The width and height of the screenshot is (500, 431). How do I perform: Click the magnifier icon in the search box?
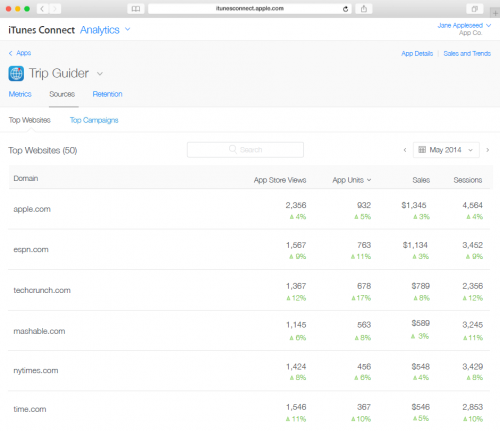(x=233, y=149)
